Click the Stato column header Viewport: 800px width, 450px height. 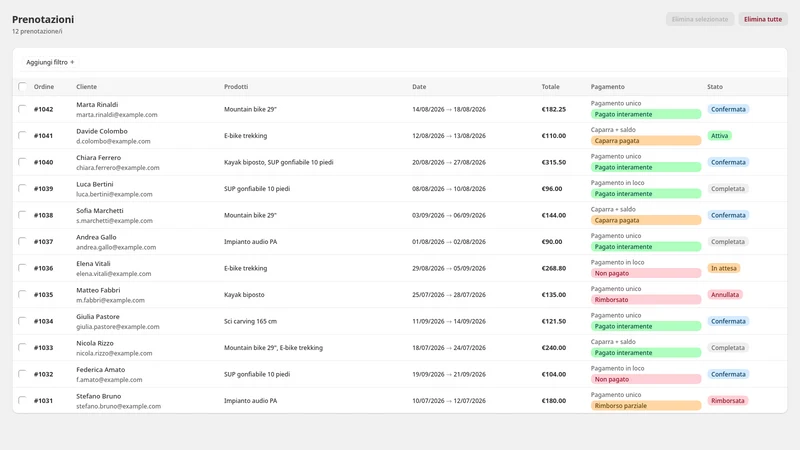715,87
